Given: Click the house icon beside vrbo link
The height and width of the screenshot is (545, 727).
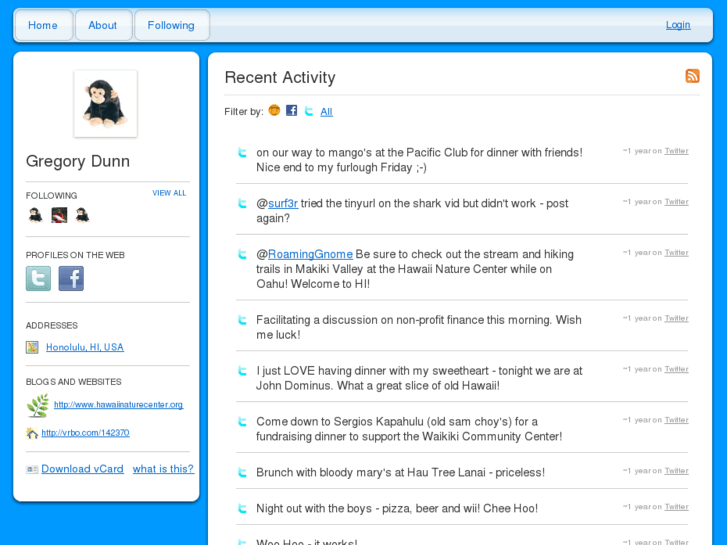Looking at the screenshot, I should pos(32,433).
